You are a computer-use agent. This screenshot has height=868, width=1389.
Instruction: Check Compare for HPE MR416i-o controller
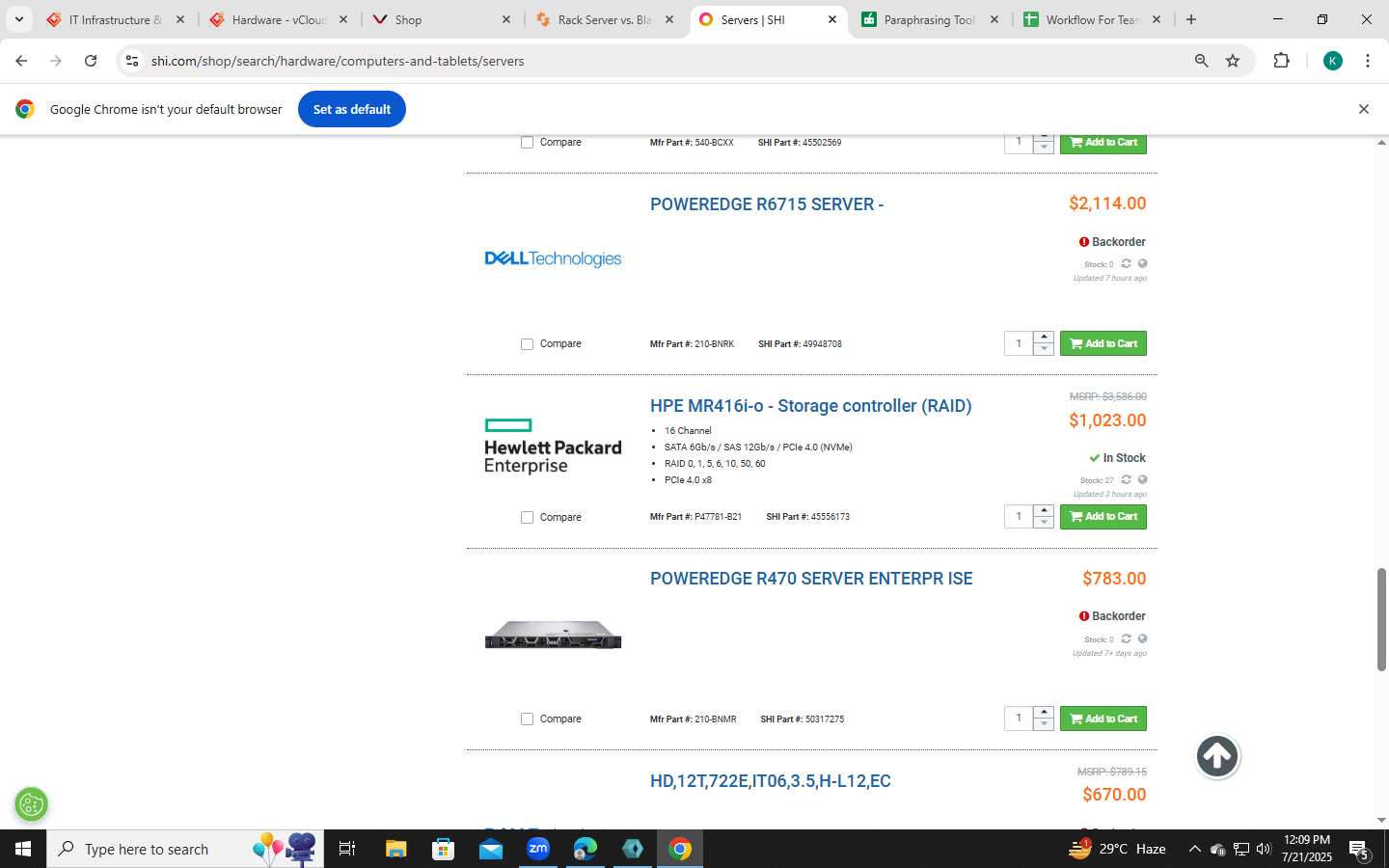[x=527, y=518]
